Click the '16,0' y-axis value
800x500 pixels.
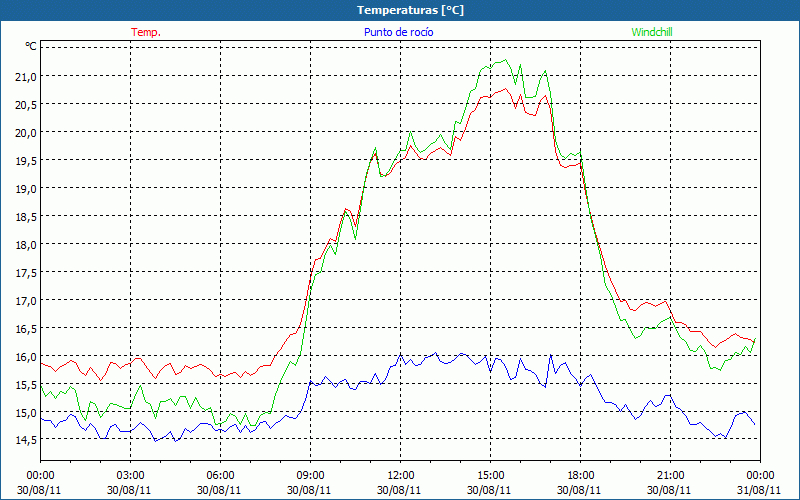(26, 357)
